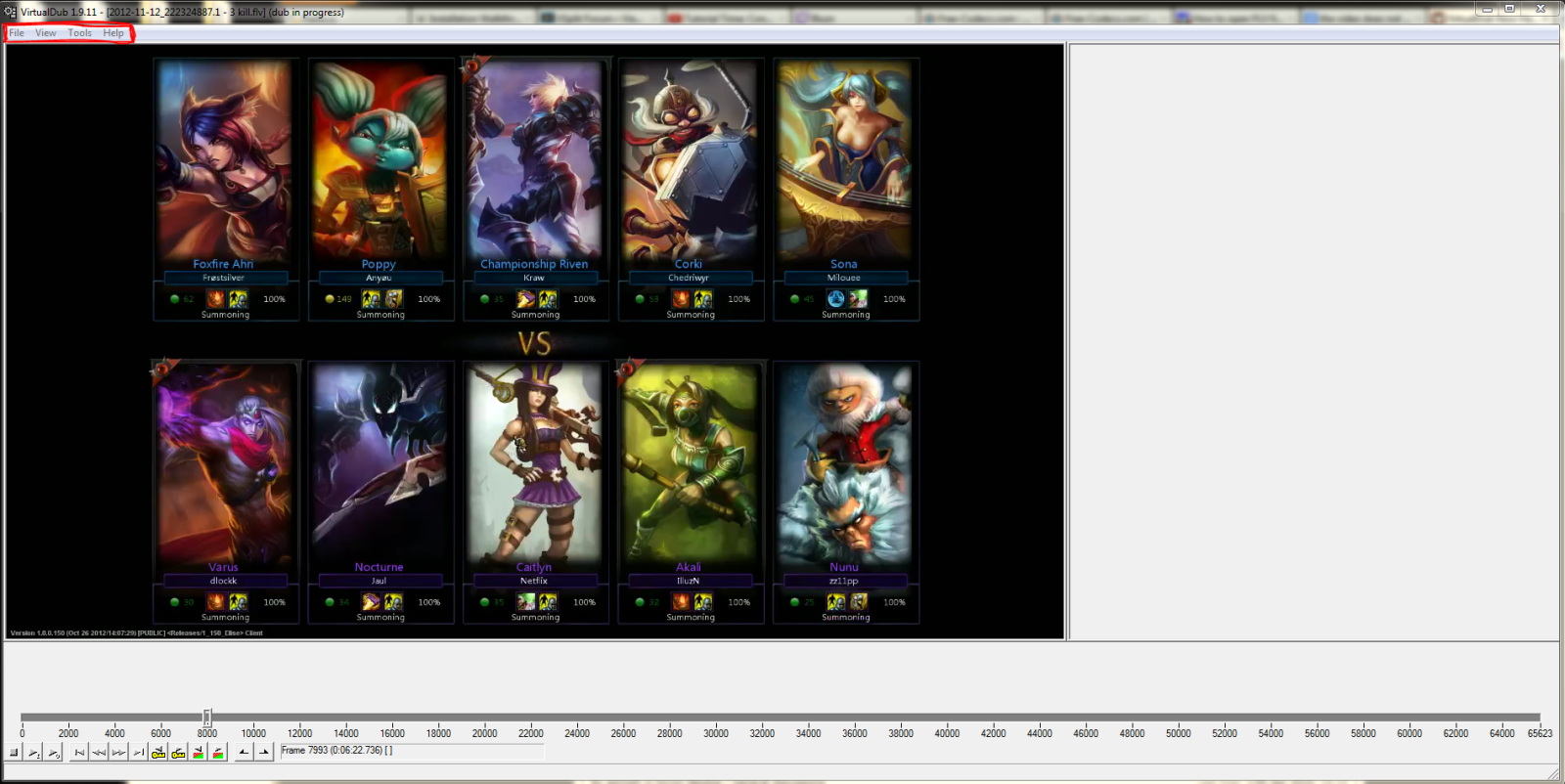Click the seek bar above the 32000 mark
This screenshot has height=784, width=1565.
coord(762,718)
